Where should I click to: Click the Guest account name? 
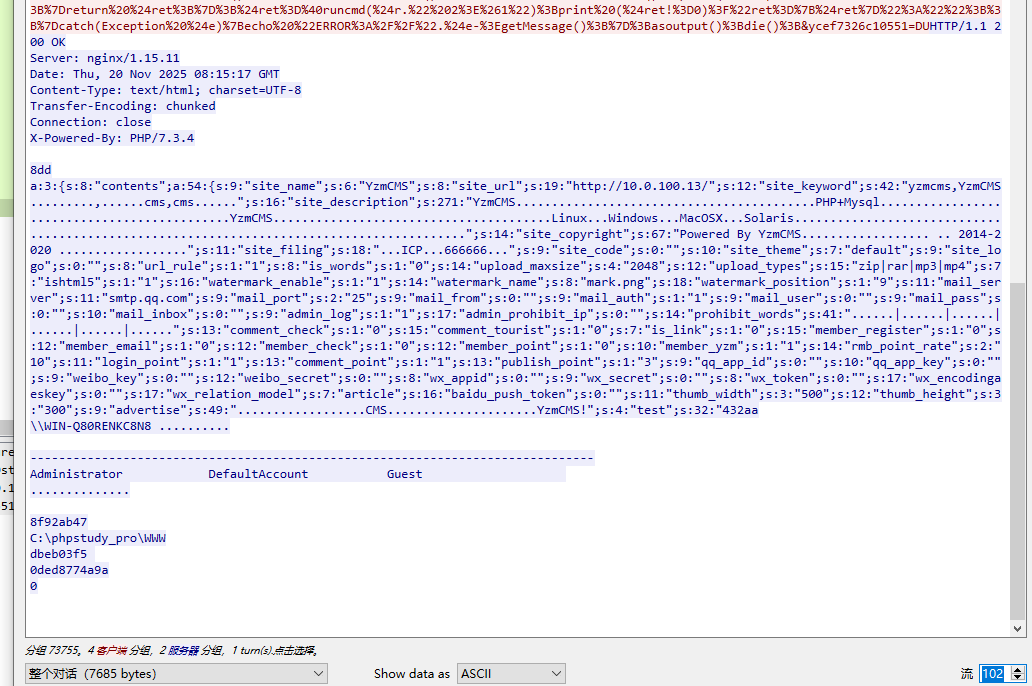[x=404, y=474]
